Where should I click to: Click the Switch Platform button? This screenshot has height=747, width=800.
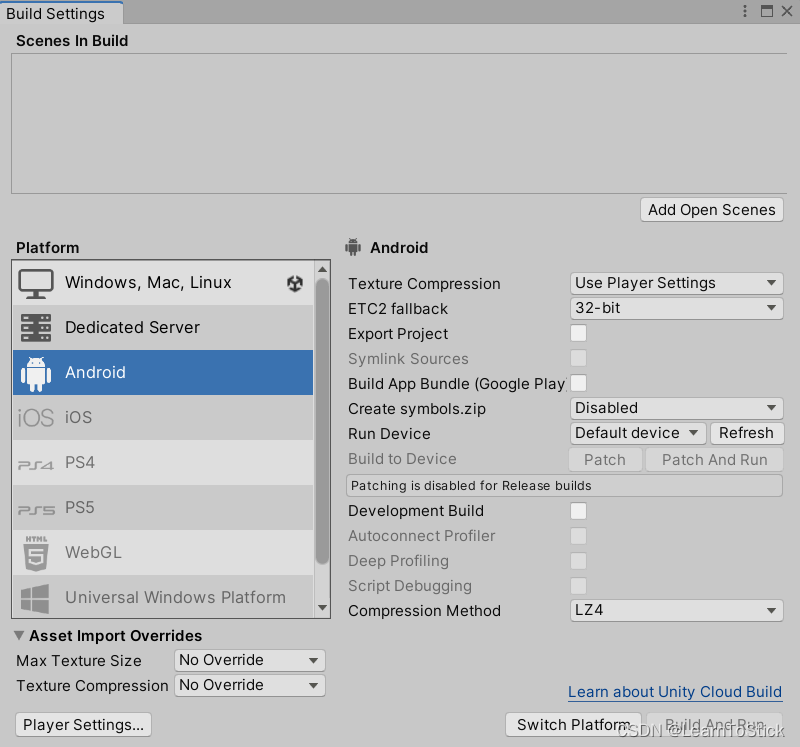click(573, 725)
